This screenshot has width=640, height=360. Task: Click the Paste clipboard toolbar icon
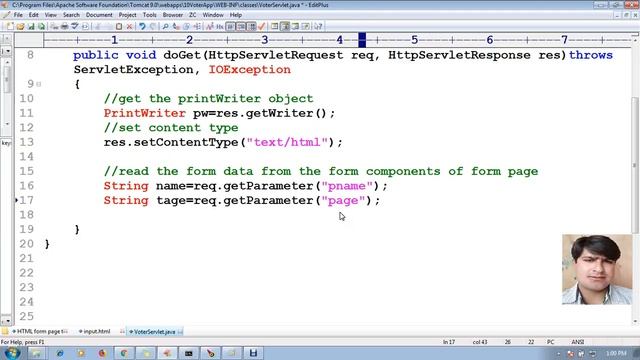pos(119,27)
